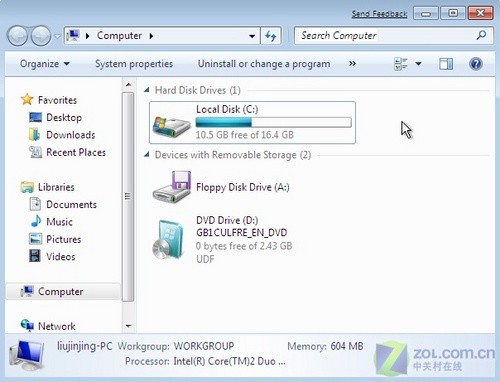
Task: Refresh the Computer view
Action: pyautogui.click(x=270, y=36)
